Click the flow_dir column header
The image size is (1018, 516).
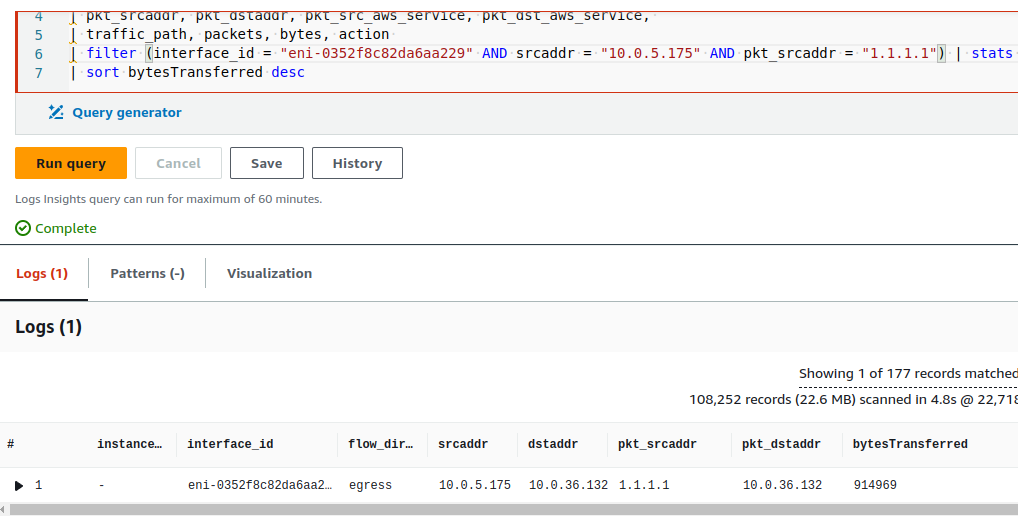(380, 444)
